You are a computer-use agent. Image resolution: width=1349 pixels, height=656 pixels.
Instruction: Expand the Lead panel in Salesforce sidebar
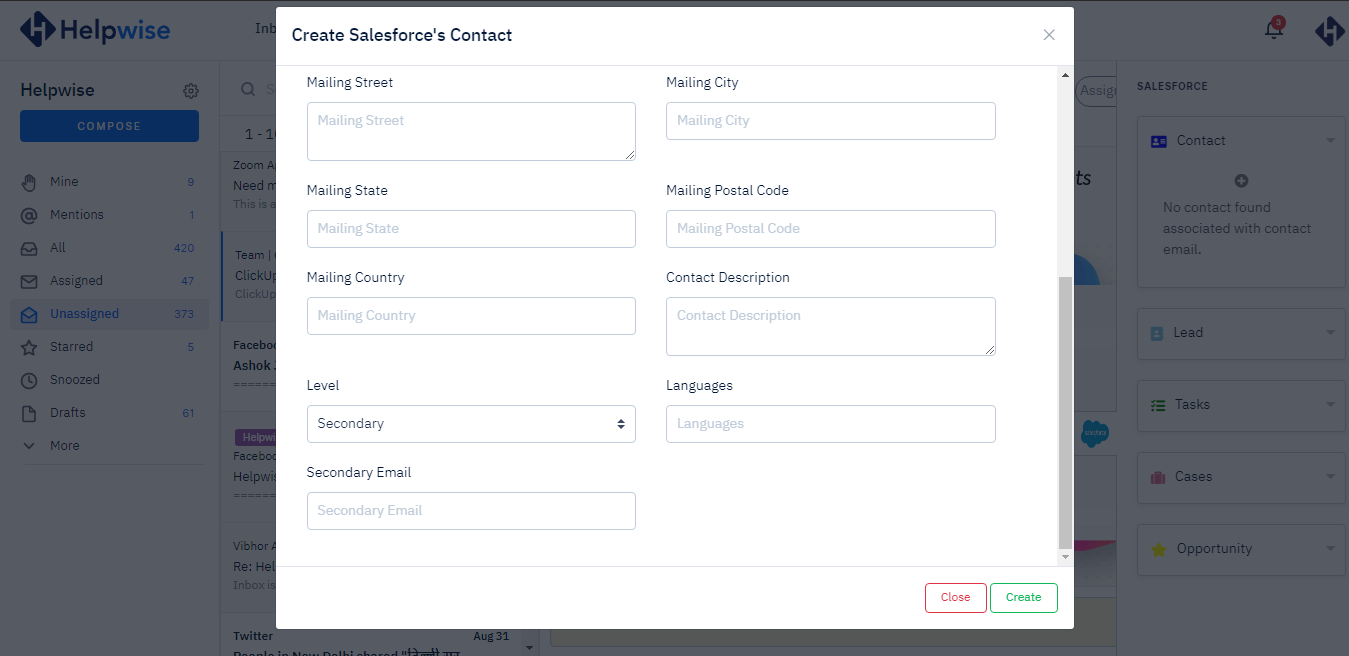point(1330,333)
